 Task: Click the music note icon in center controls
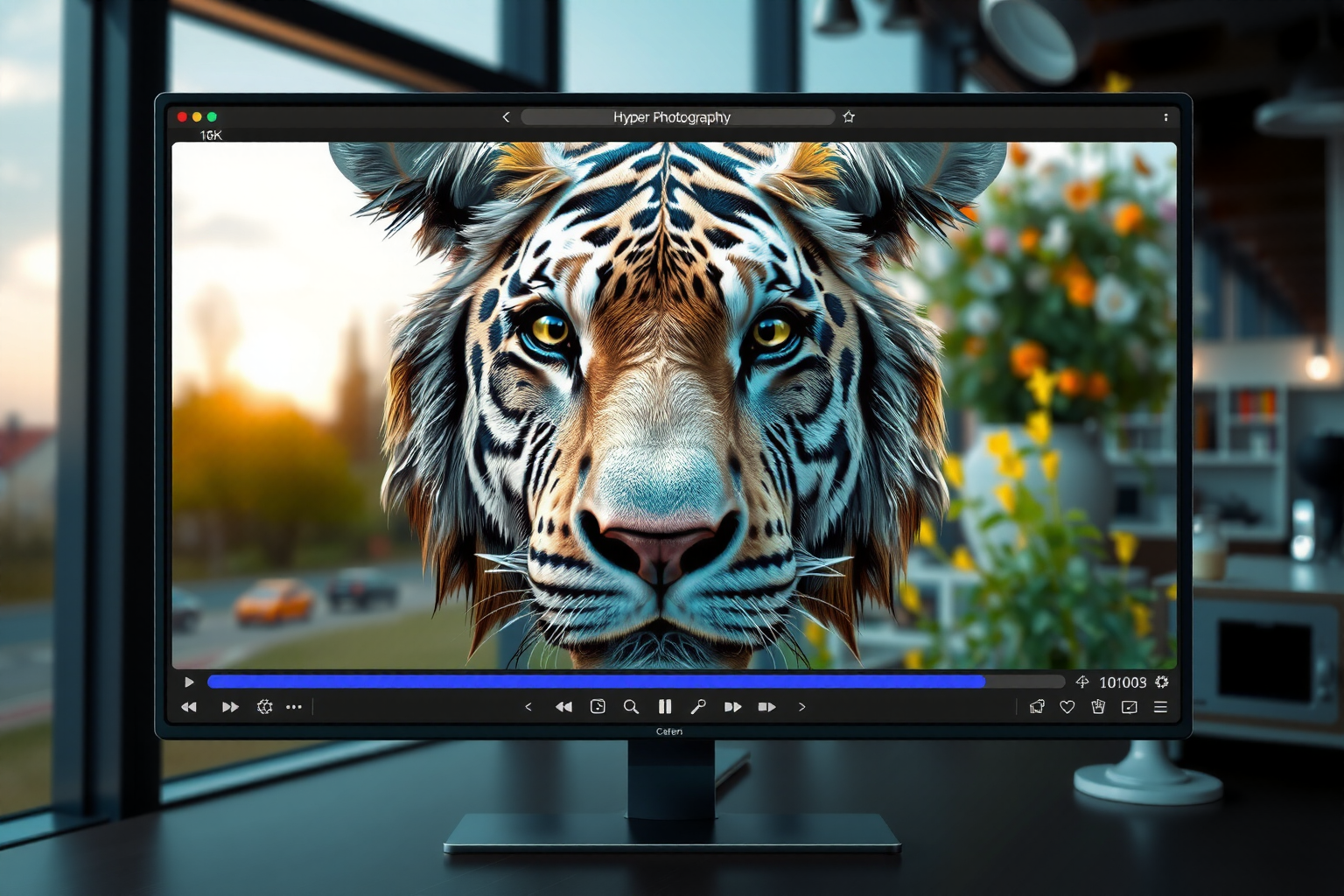[598, 707]
